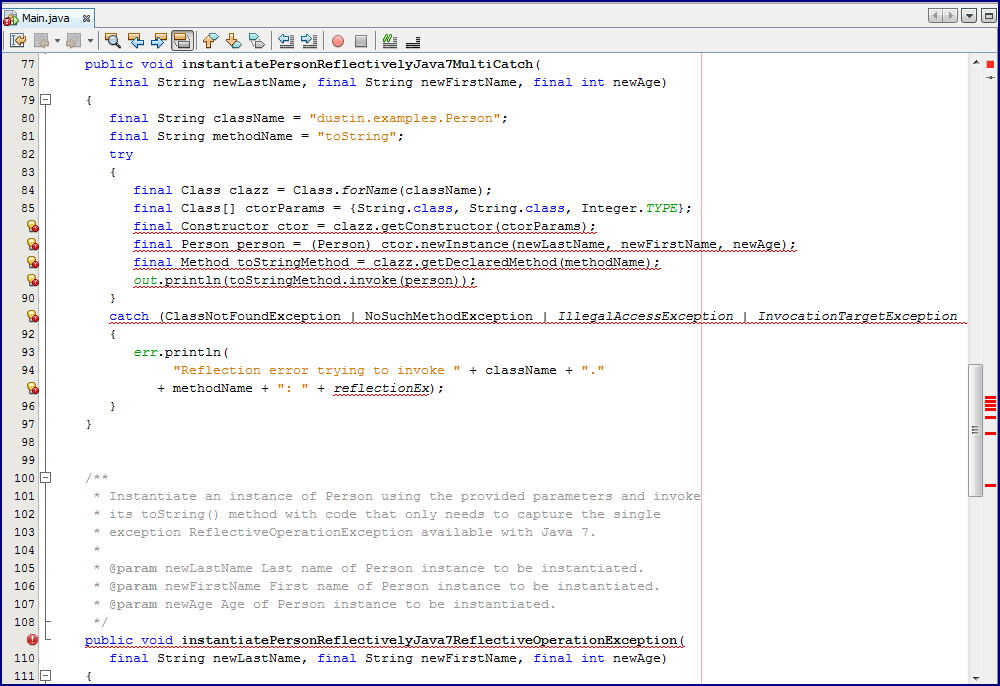Open the Back button history dropdown
The height and width of the screenshot is (686, 1000).
point(56,41)
